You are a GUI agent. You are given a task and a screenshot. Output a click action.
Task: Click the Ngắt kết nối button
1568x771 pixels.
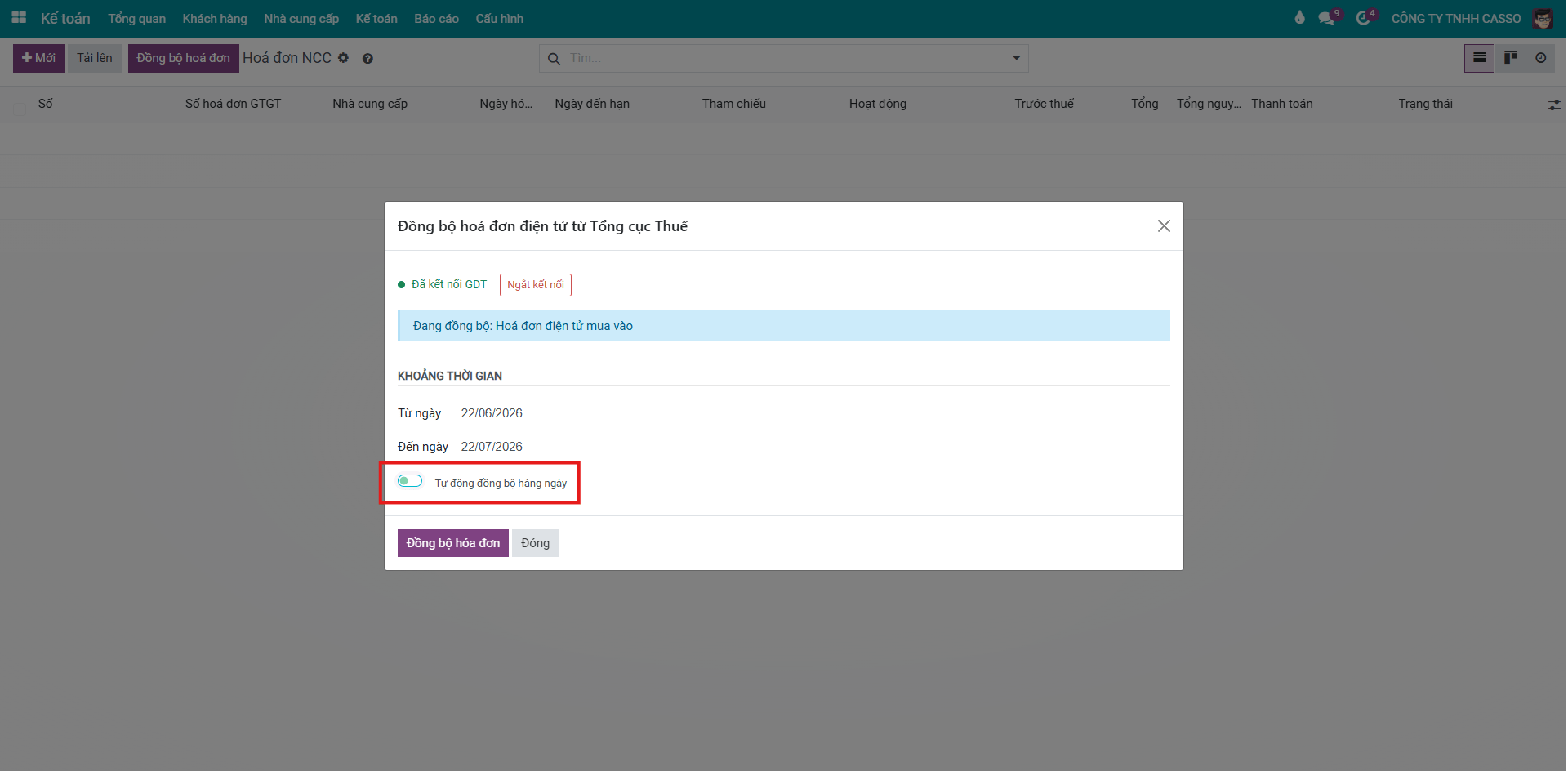point(536,284)
